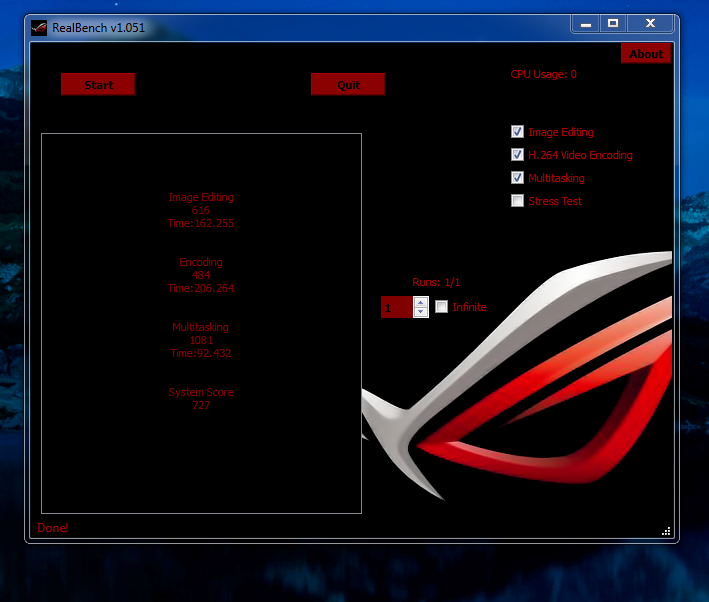The height and width of the screenshot is (602, 709).
Task: Click the RealBench v1.051 title text
Action: click(x=98, y=28)
